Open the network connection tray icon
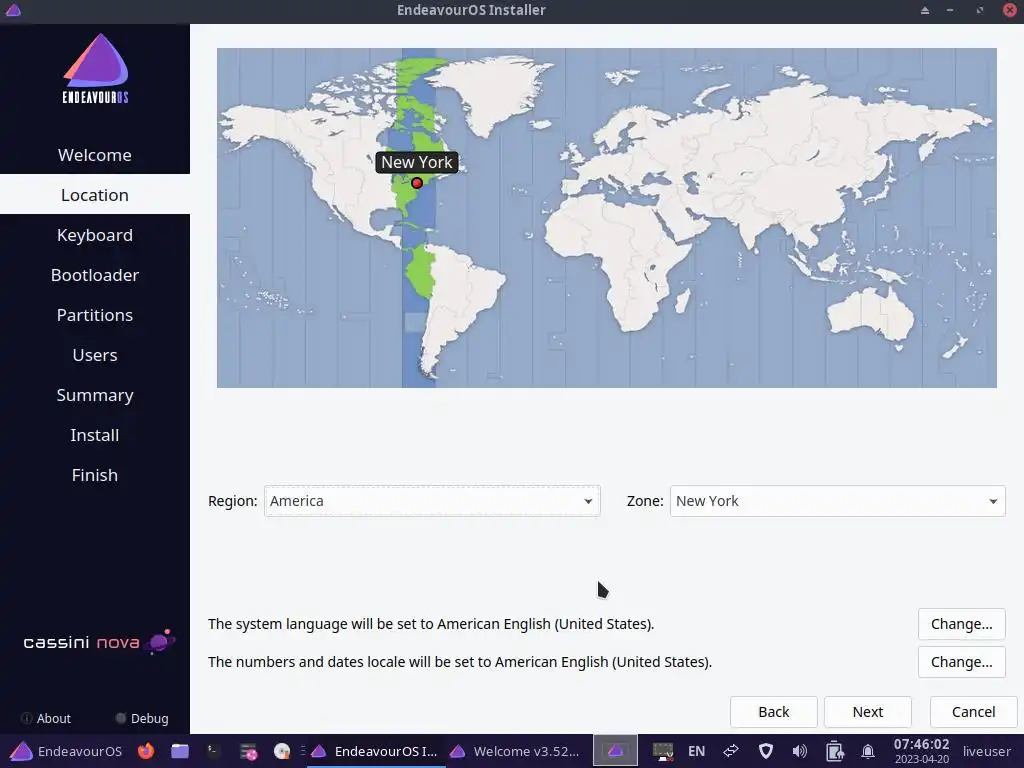This screenshot has width=1024, height=768. [x=731, y=751]
